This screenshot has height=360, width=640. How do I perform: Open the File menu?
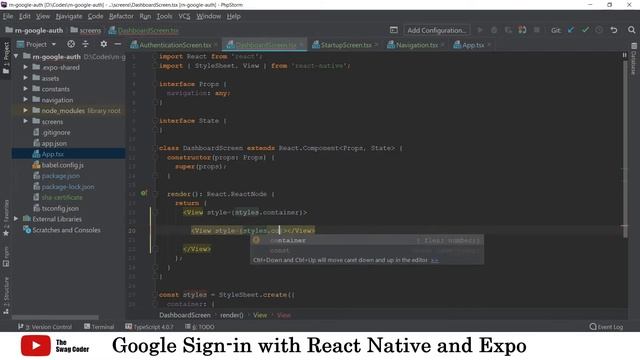tap(8, 16)
